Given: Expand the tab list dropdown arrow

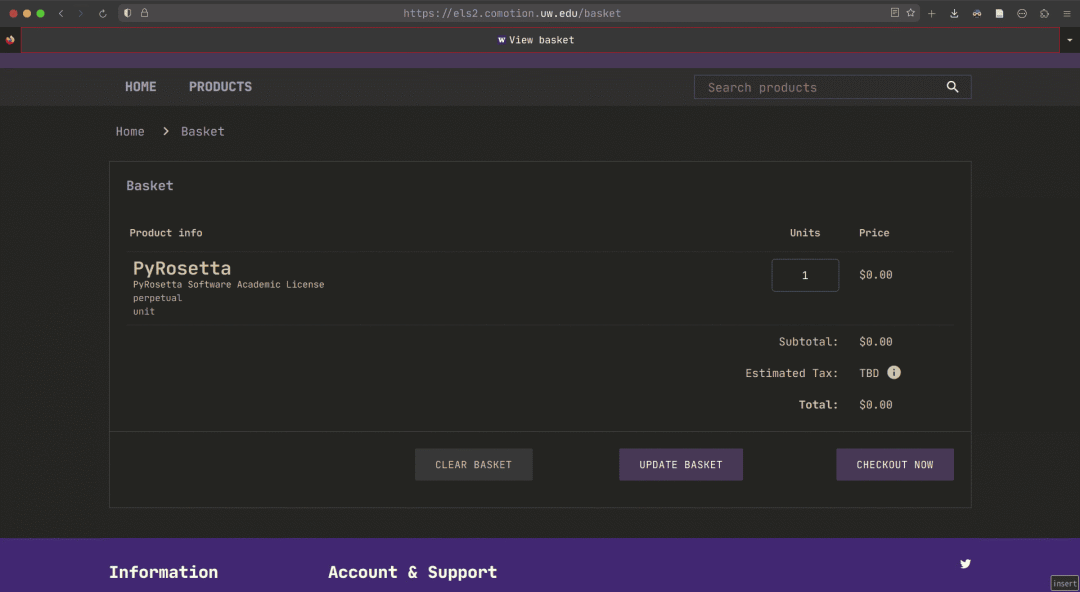Looking at the screenshot, I should click(x=1070, y=40).
